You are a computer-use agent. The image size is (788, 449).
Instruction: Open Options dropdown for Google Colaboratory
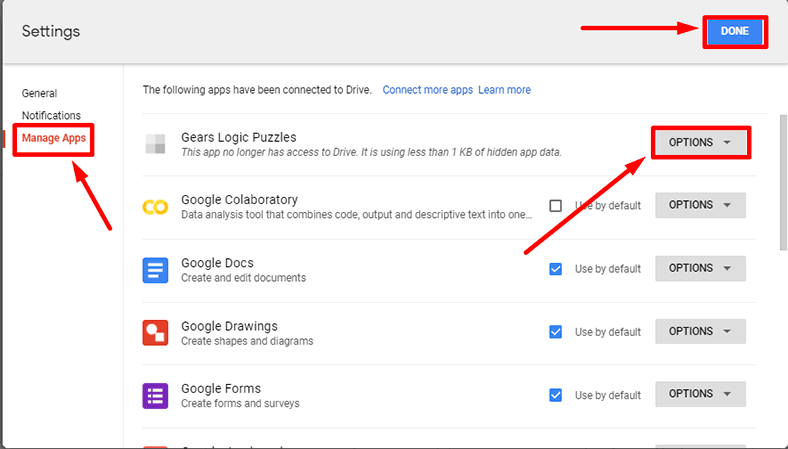tap(701, 205)
